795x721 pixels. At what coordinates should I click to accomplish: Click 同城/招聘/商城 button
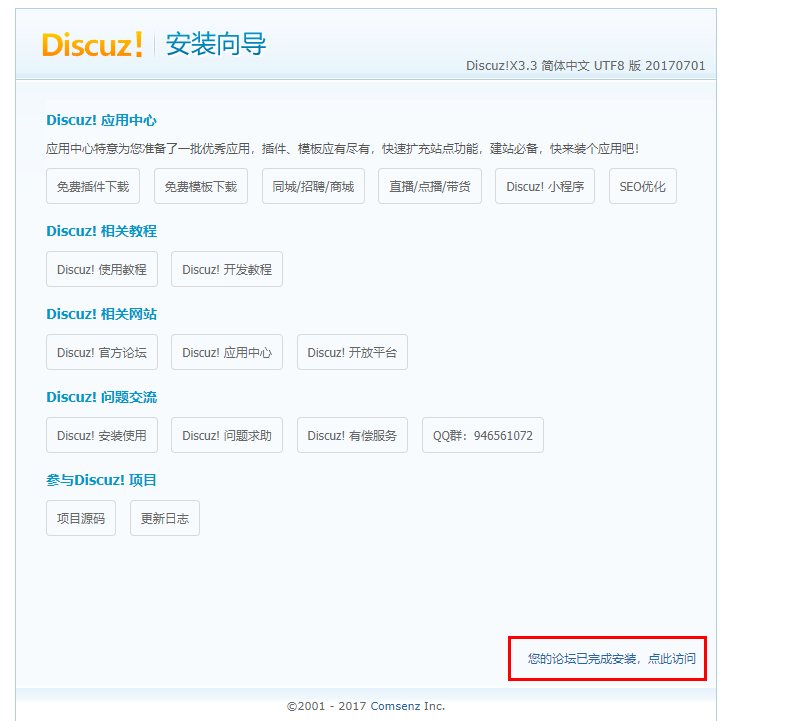coord(313,186)
